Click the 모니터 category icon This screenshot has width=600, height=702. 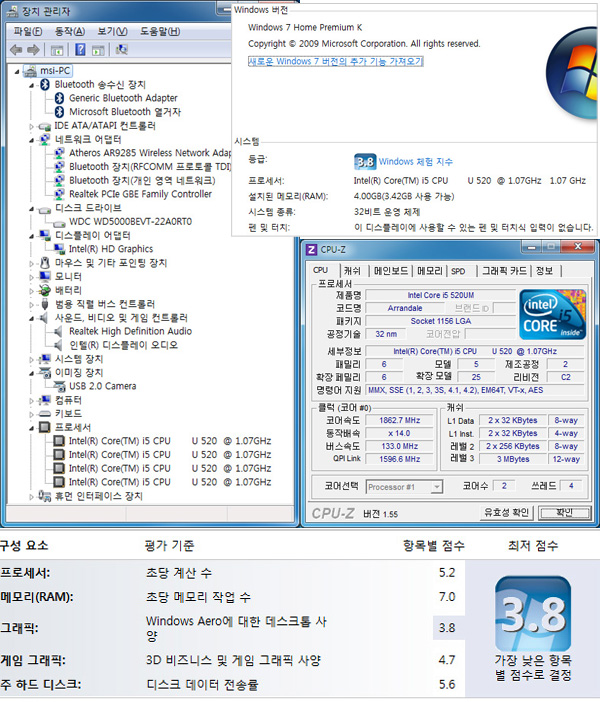[45, 277]
